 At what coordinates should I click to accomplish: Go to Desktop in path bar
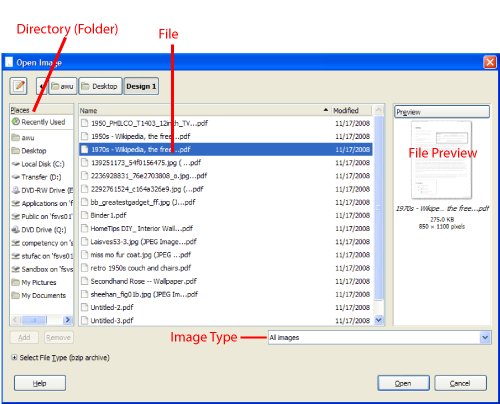(x=100, y=86)
